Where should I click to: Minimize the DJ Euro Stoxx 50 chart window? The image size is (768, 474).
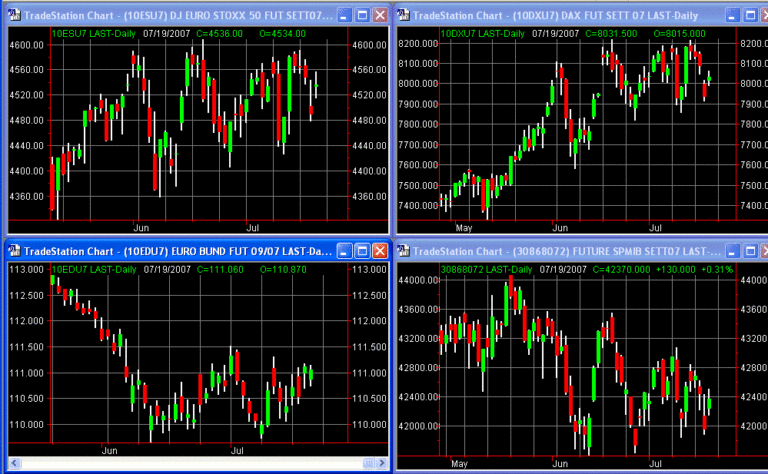coord(342,15)
